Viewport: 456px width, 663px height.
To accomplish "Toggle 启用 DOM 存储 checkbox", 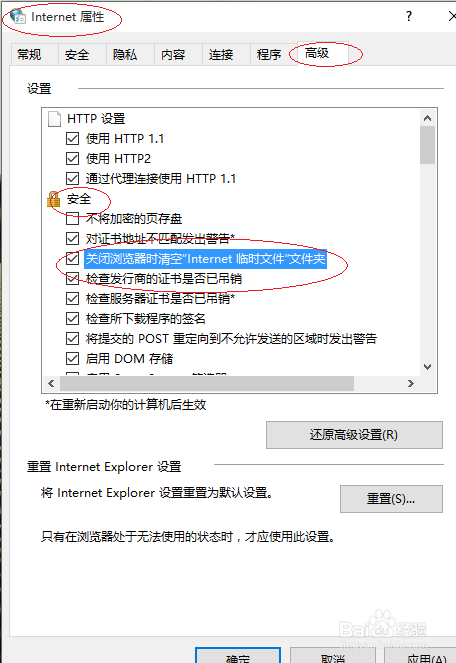I will (72, 359).
